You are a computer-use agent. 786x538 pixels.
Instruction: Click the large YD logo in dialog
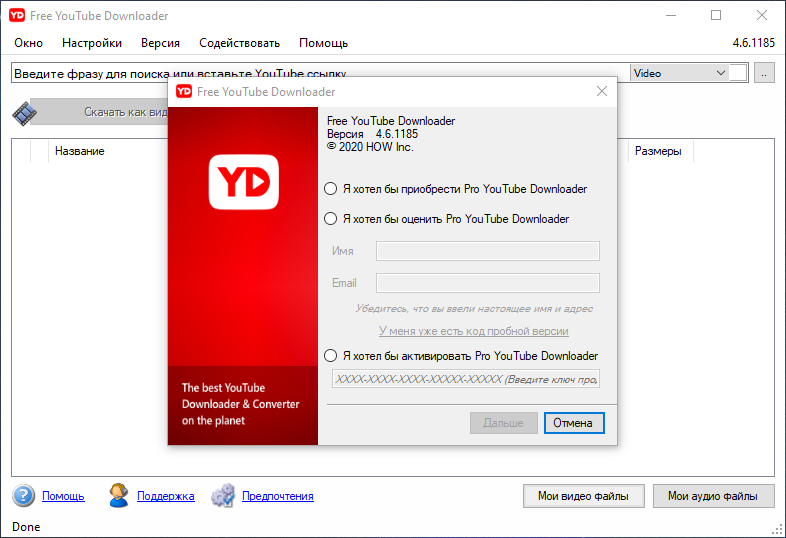tap(244, 182)
